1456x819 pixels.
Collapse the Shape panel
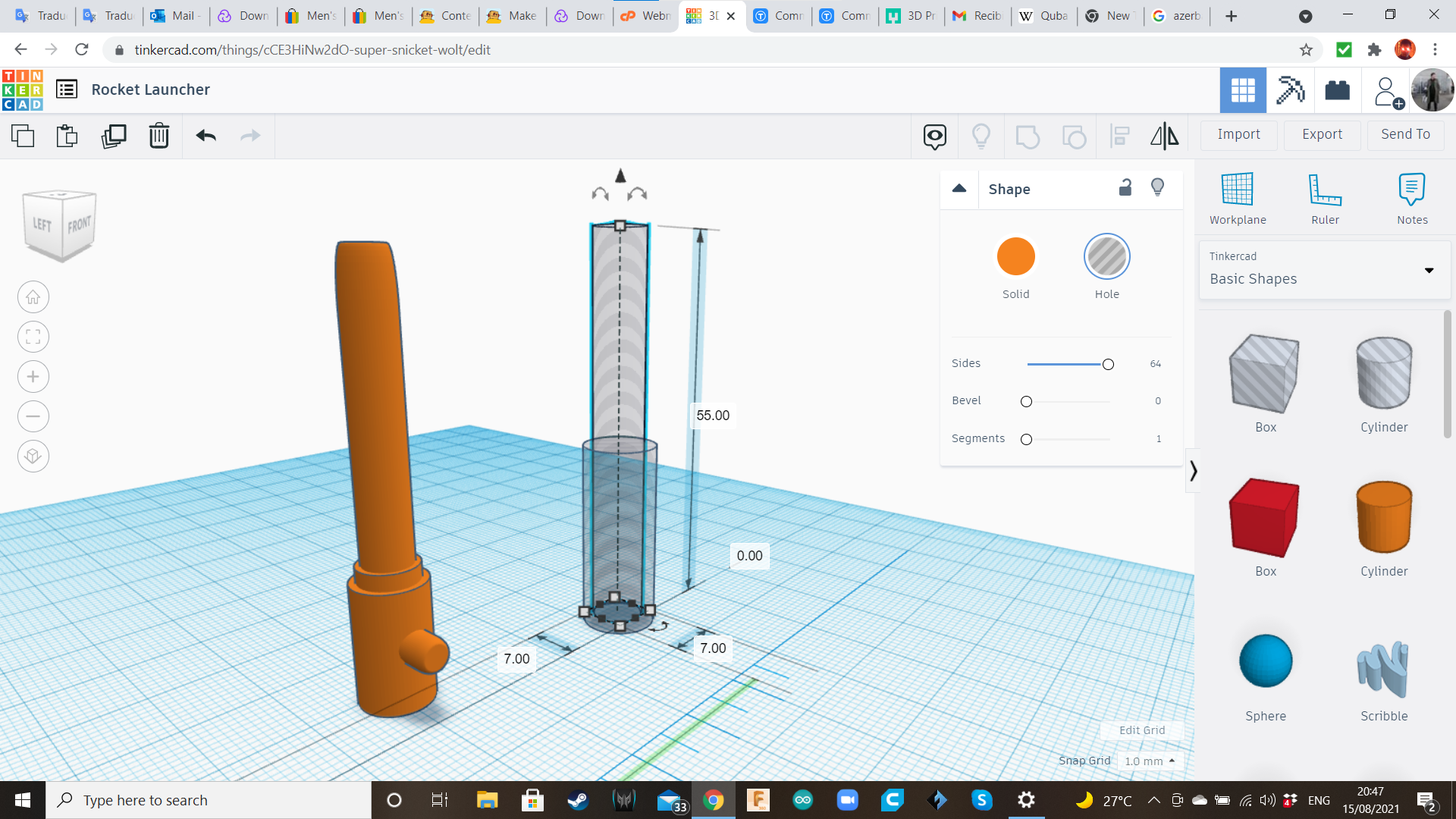[x=959, y=188]
